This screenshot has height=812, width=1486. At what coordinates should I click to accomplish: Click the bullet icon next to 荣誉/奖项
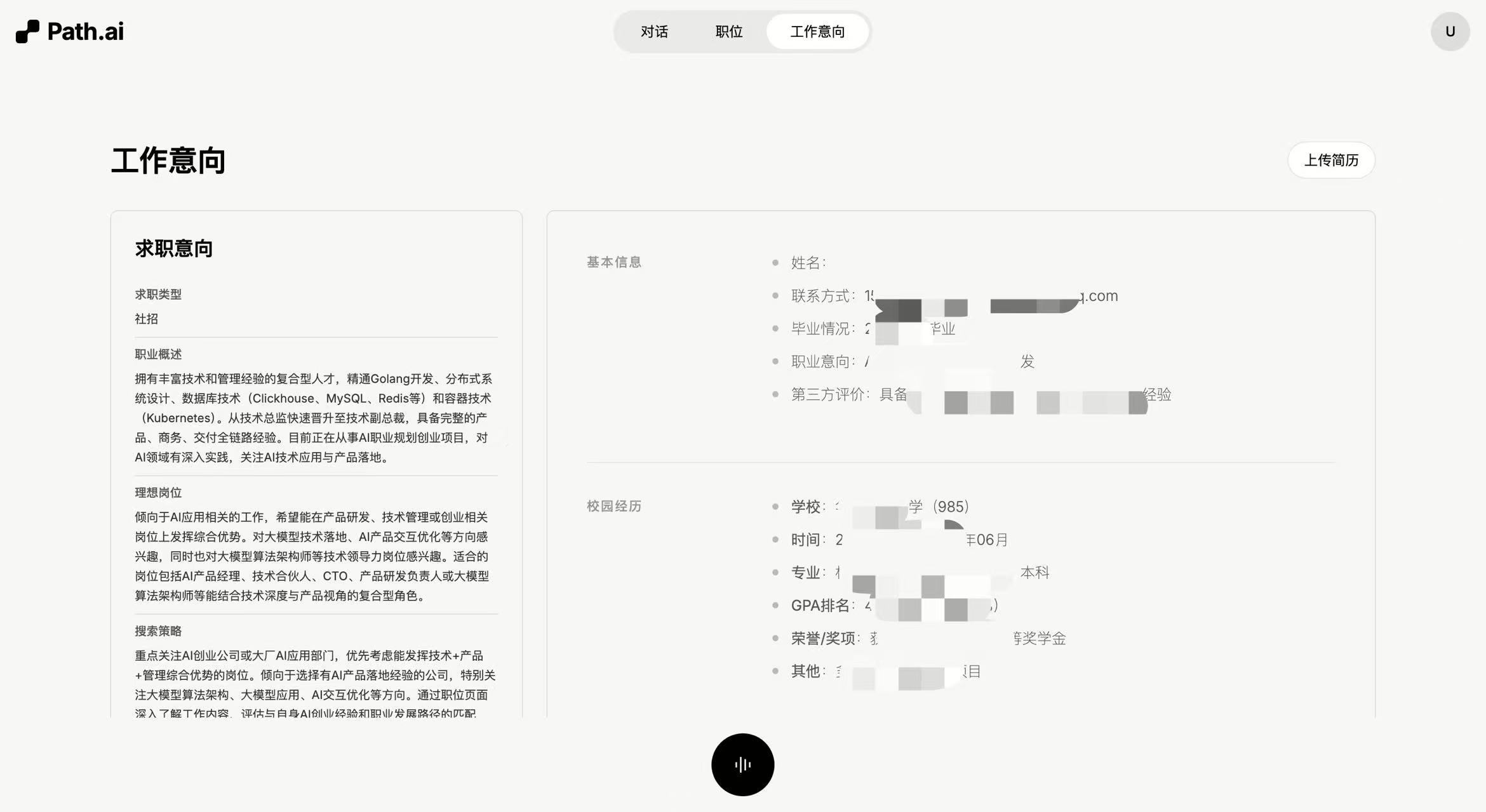point(775,638)
